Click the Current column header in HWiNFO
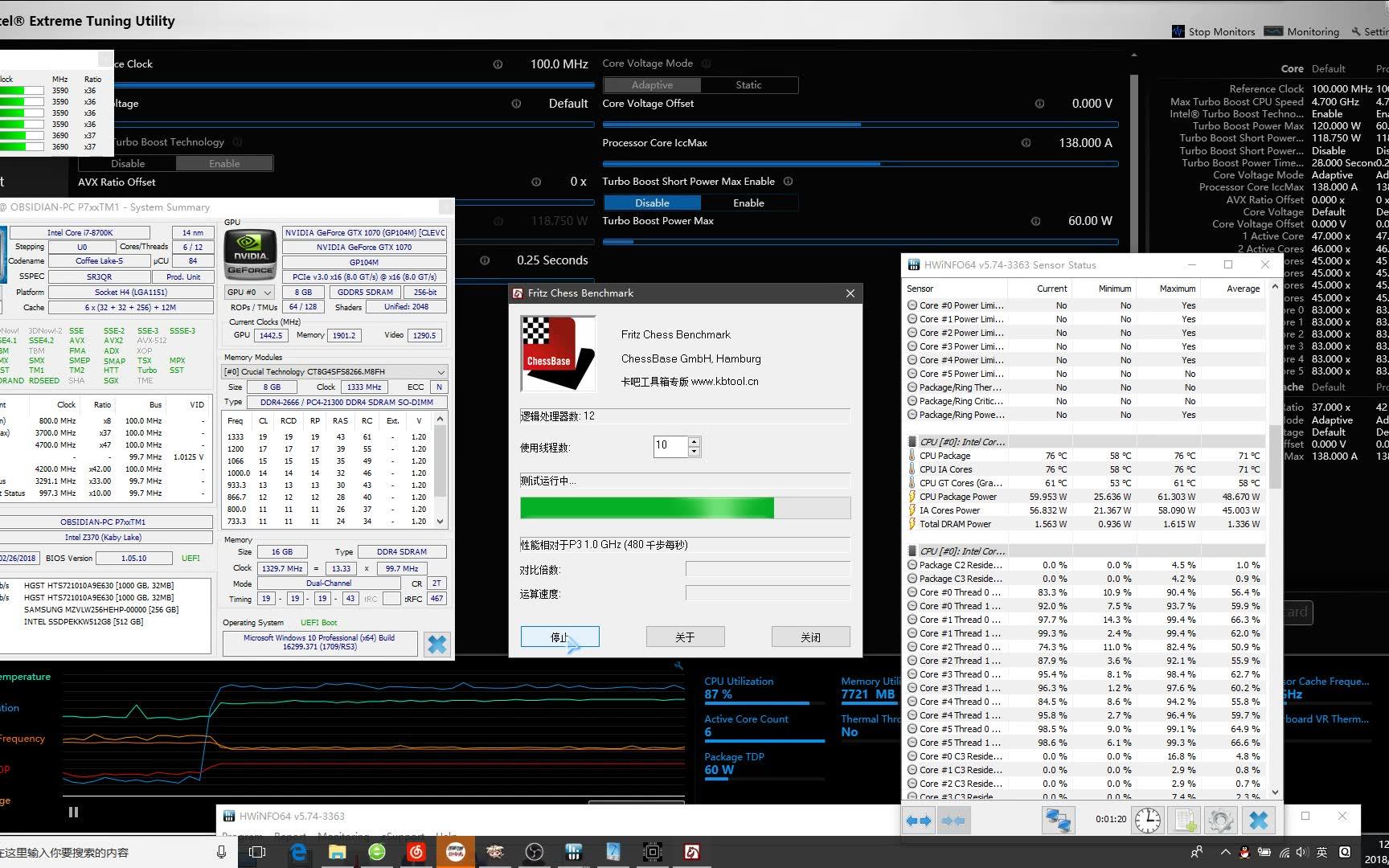The image size is (1389, 868). 1039,289
